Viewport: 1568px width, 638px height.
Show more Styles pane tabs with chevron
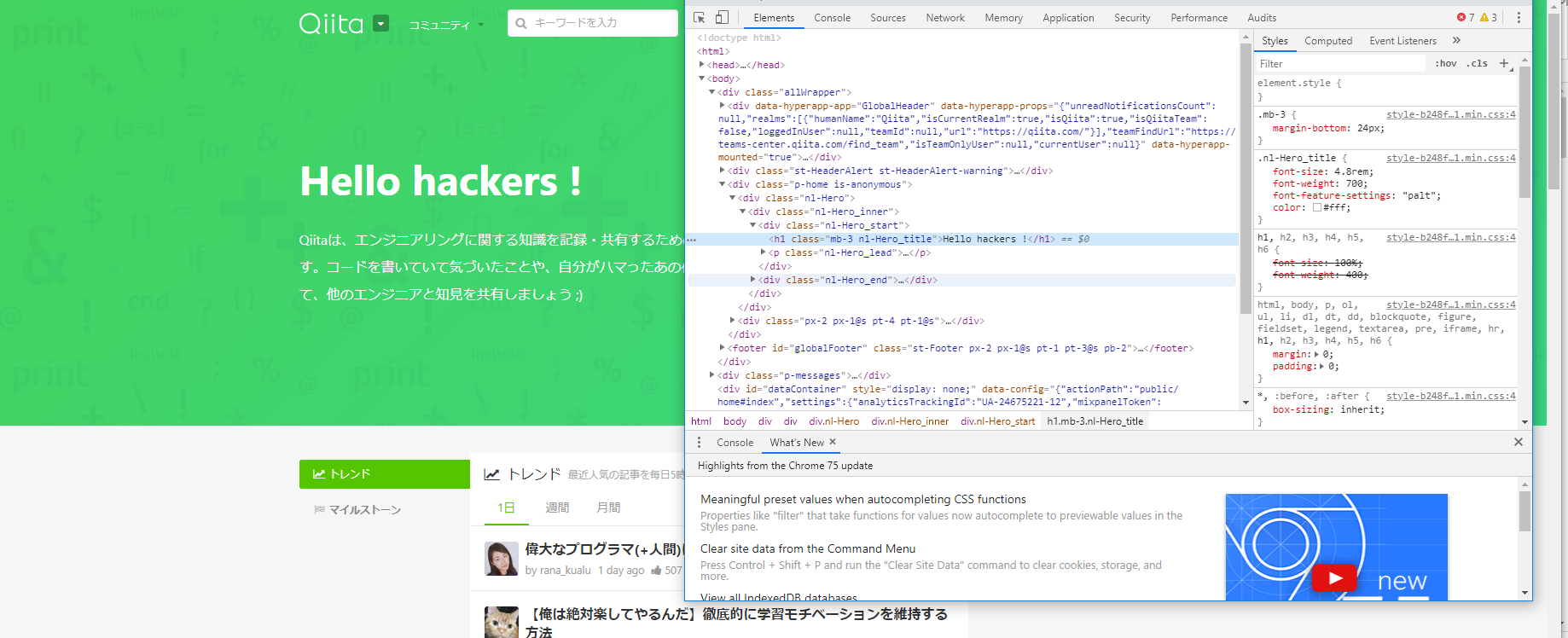(1456, 40)
